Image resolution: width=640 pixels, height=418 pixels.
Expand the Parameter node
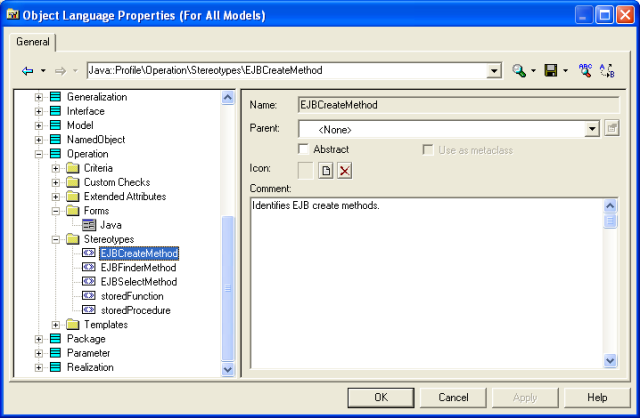pyautogui.click(x=38, y=354)
